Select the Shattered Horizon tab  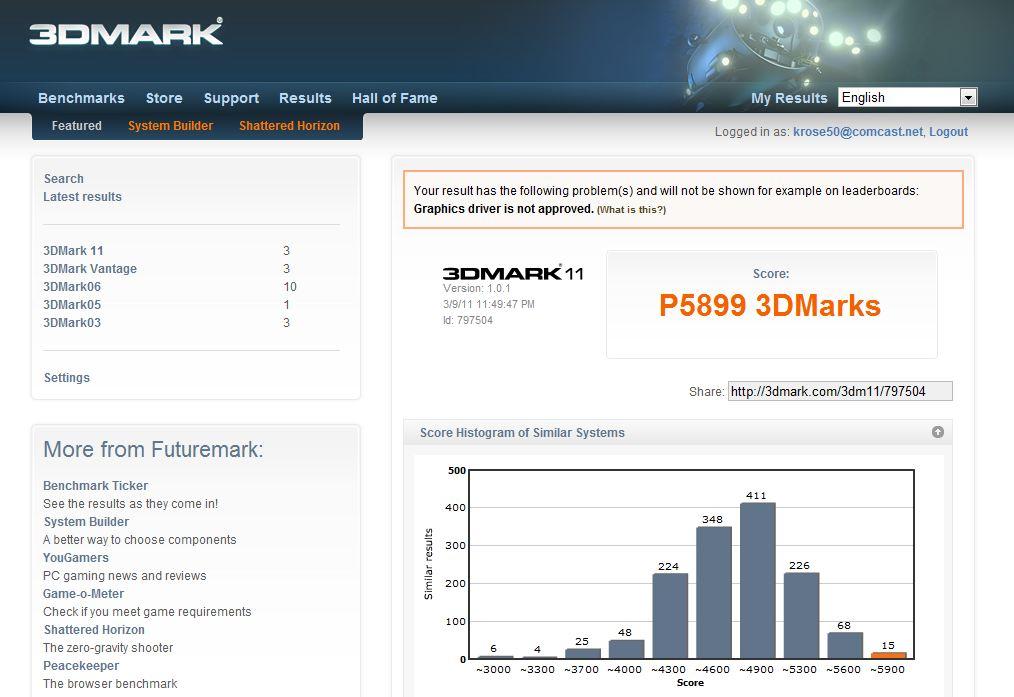289,125
